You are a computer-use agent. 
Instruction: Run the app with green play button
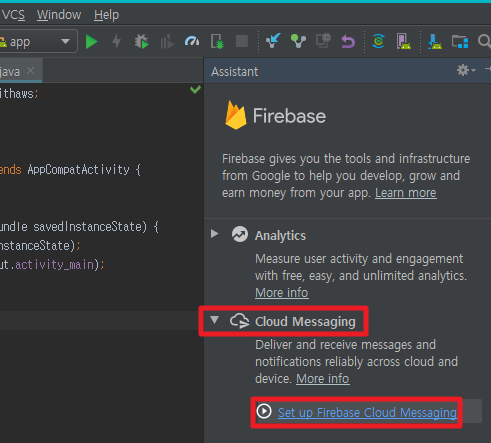92,42
